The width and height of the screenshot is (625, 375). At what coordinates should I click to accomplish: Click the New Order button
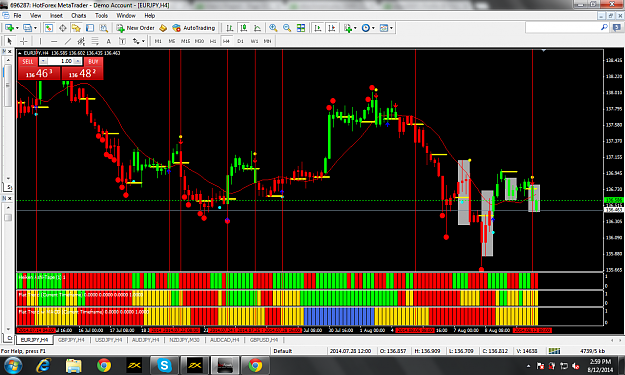[x=136, y=28]
